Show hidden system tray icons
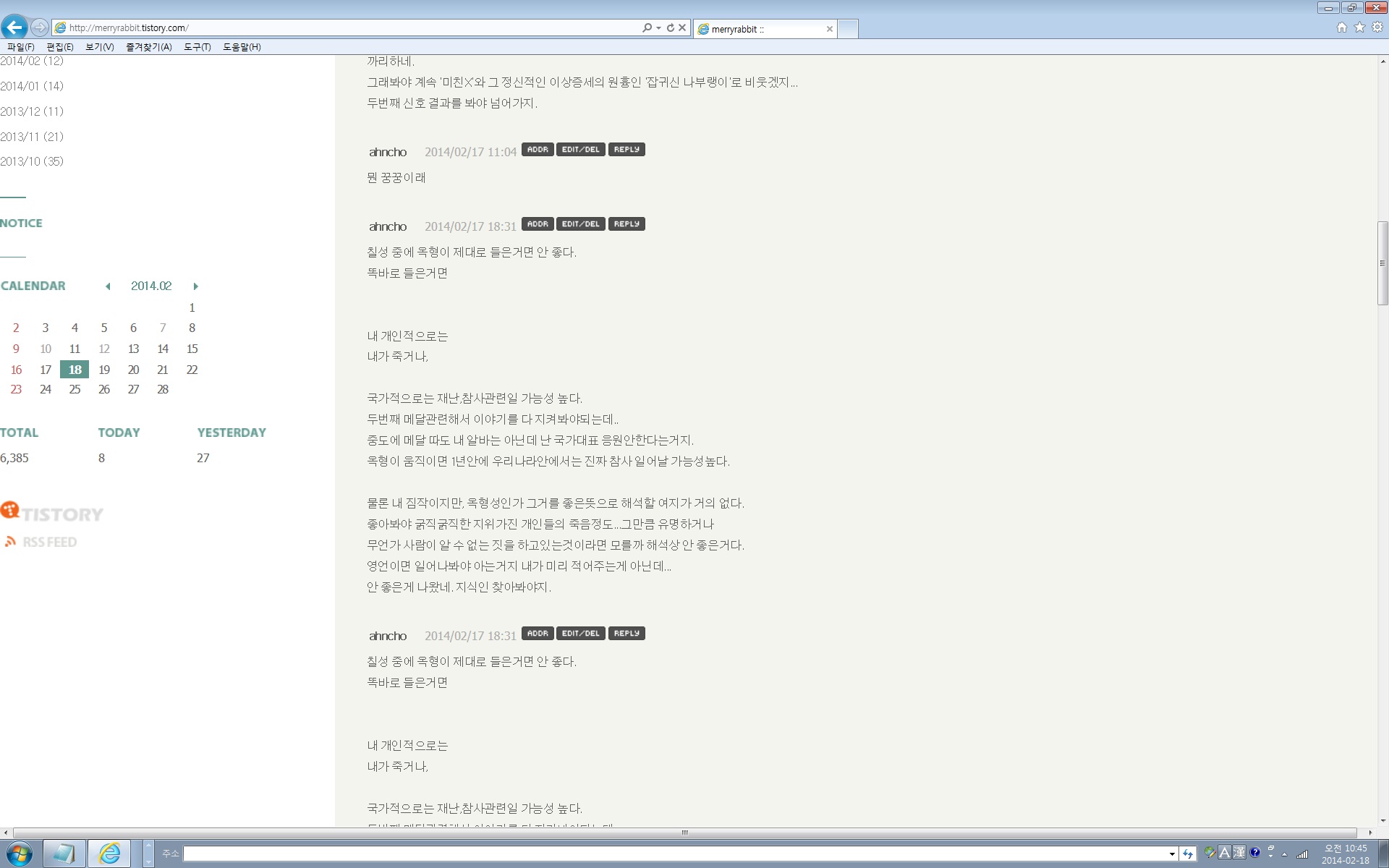 (x=1285, y=854)
